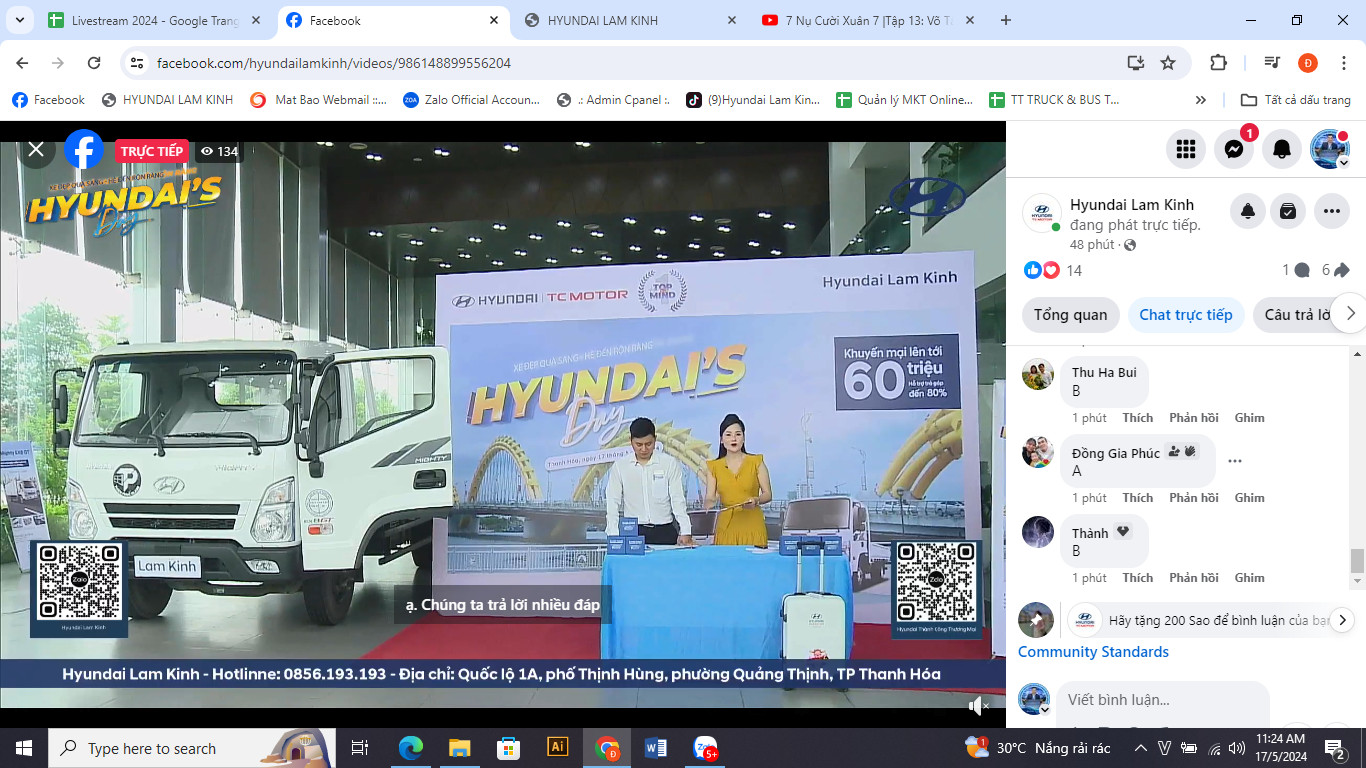Viewport: 1366px width, 768px height.
Task: Open the Facebook menu grid
Action: point(1186,149)
